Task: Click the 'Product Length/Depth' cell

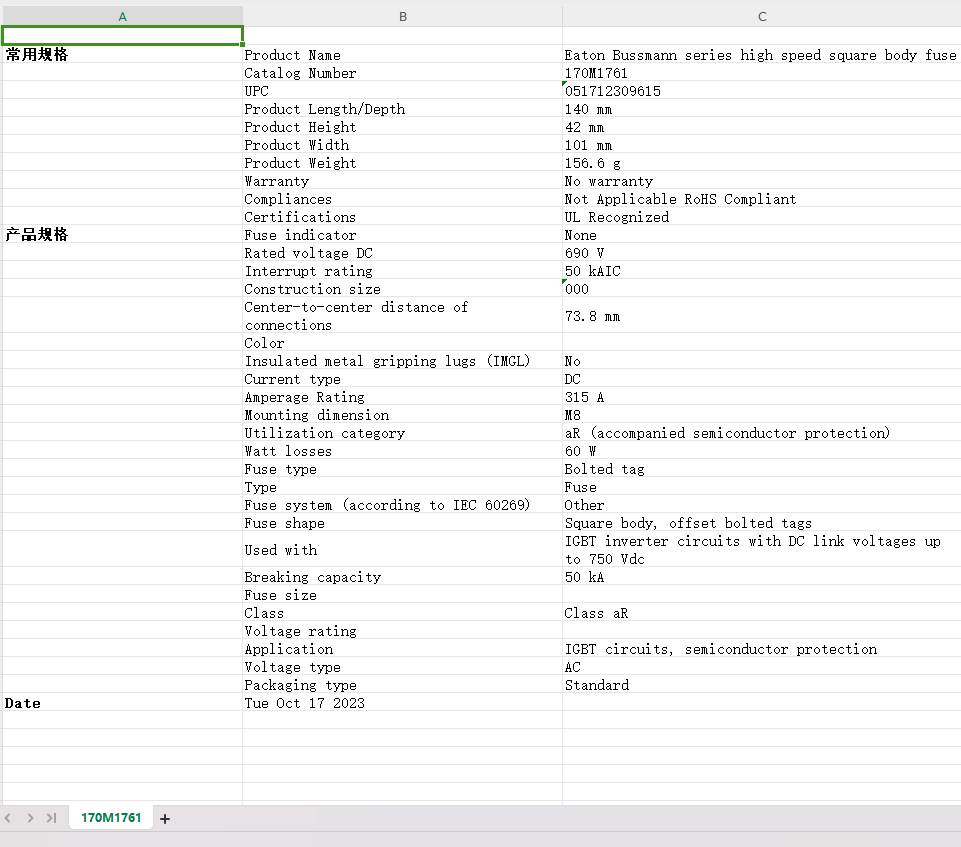Action: (403, 109)
